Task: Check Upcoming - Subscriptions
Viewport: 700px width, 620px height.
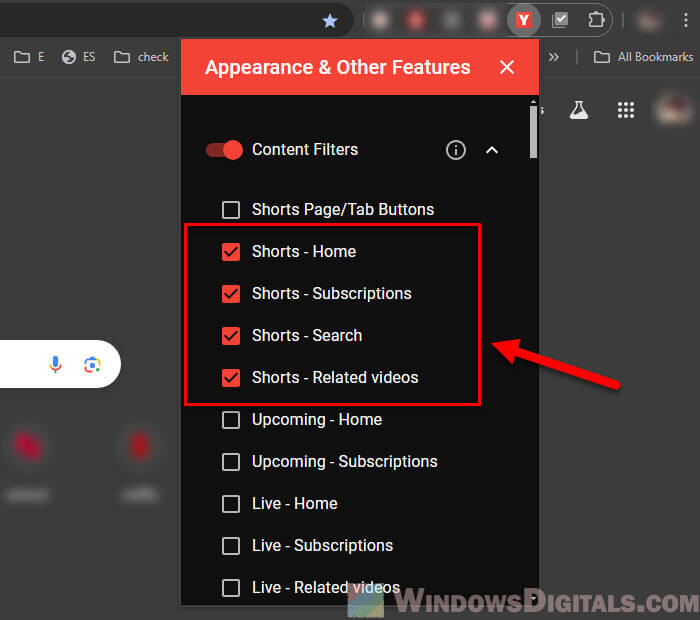Action: click(x=231, y=462)
